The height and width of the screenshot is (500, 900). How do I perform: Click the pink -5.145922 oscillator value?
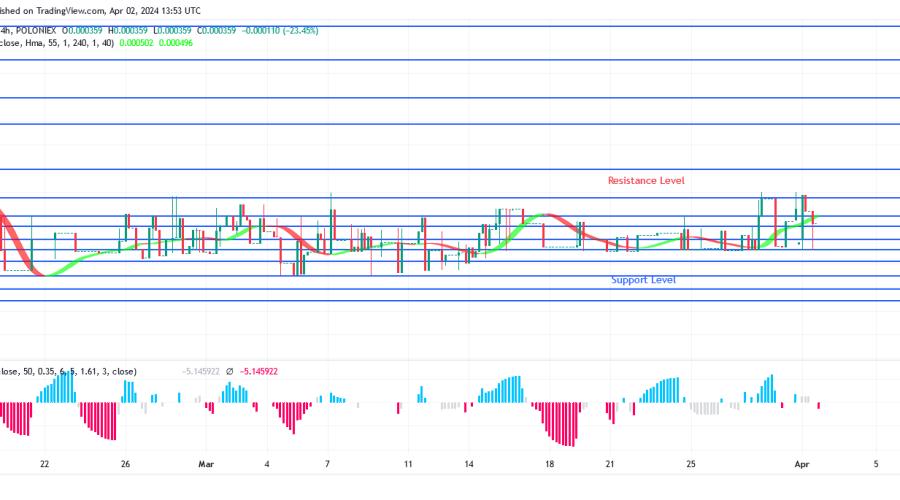(259, 371)
